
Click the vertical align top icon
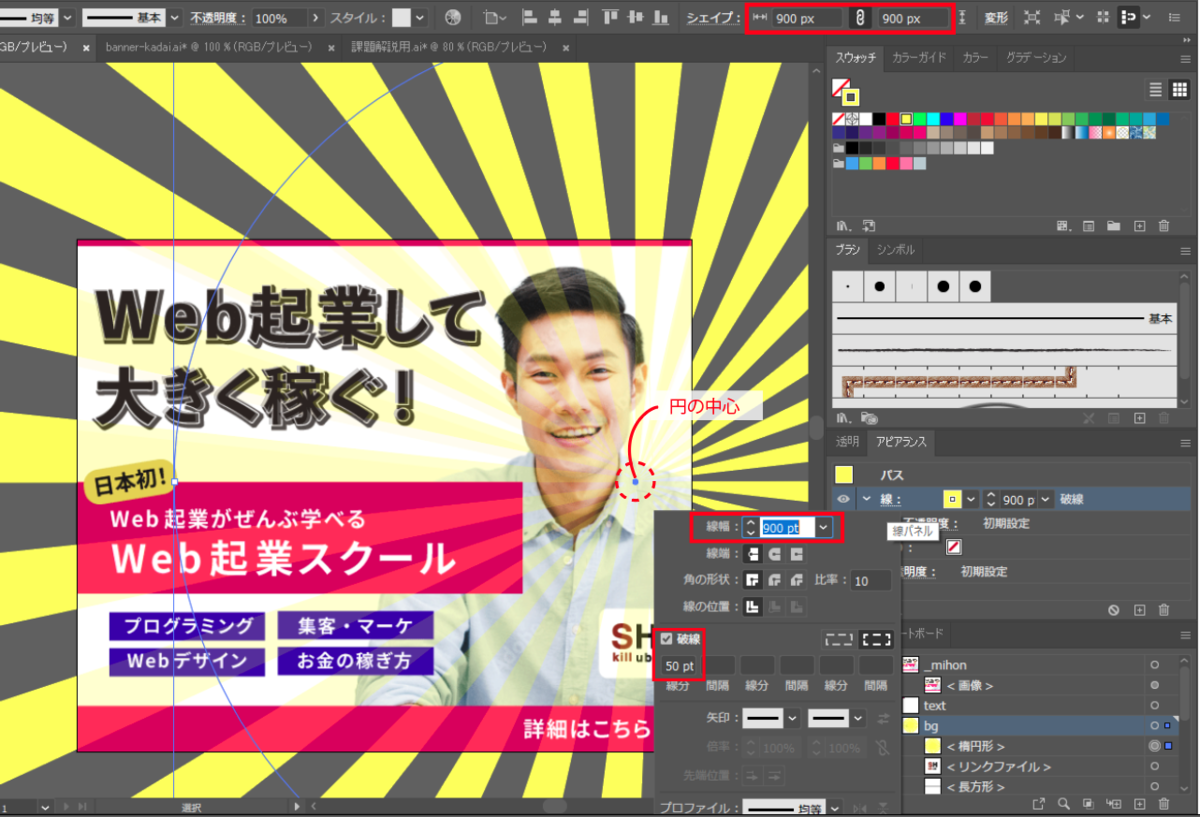point(611,17)
